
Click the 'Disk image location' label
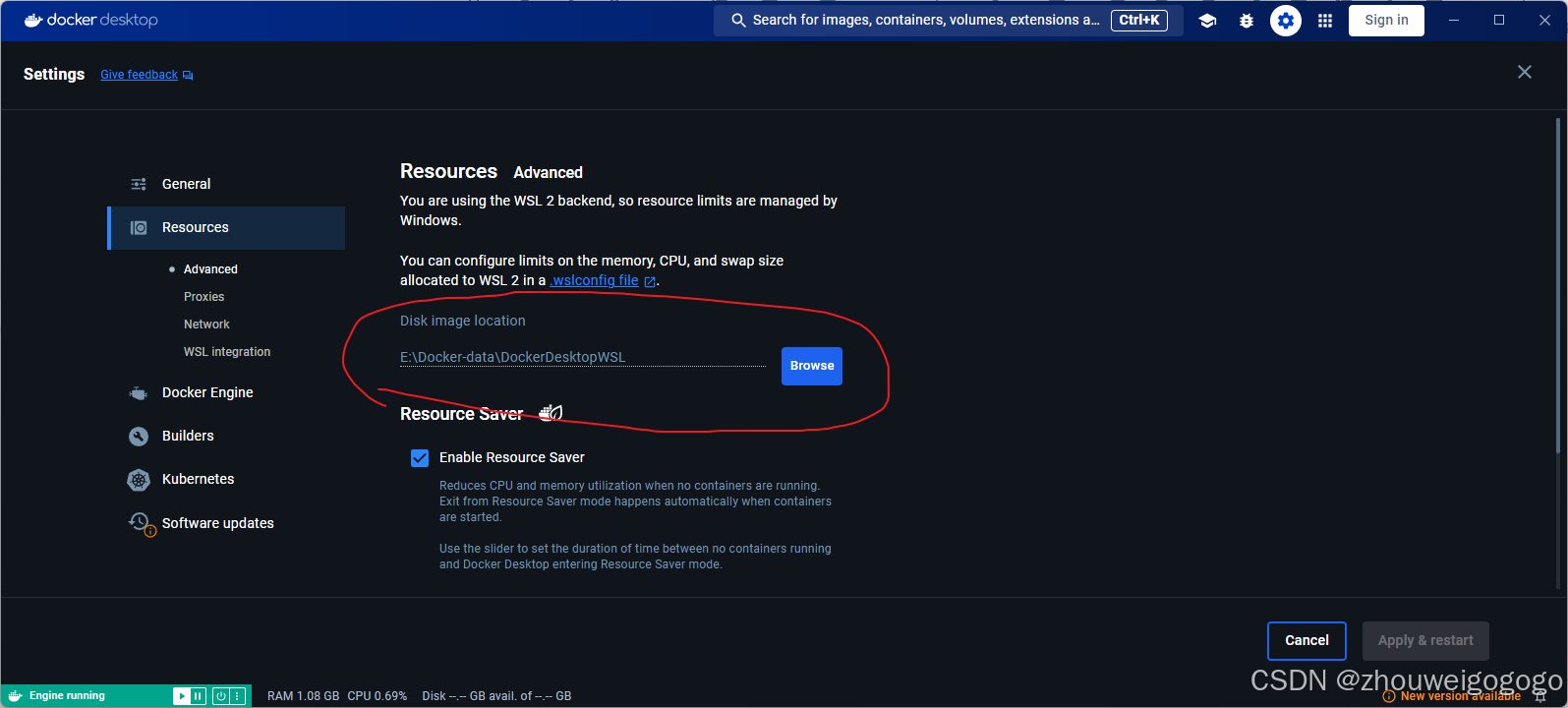pos(463,321)
